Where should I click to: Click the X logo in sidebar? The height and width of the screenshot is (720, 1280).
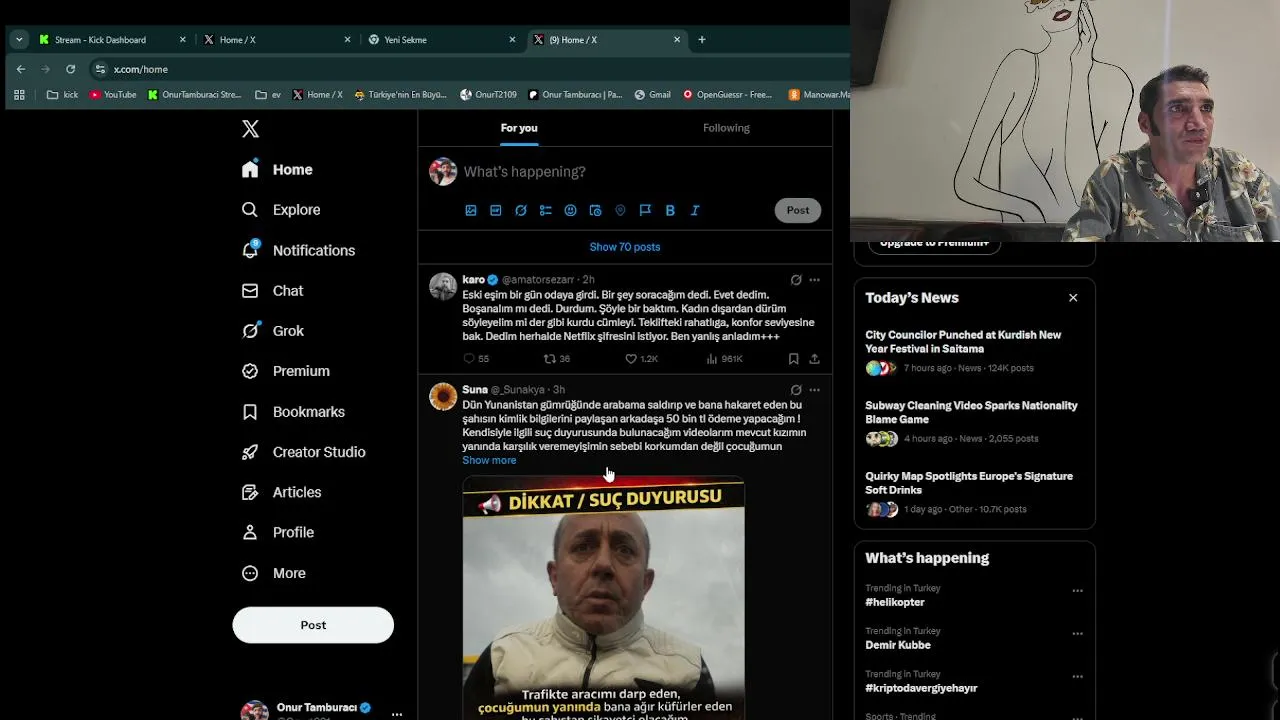pyautogui.click(x=250, y=128)
